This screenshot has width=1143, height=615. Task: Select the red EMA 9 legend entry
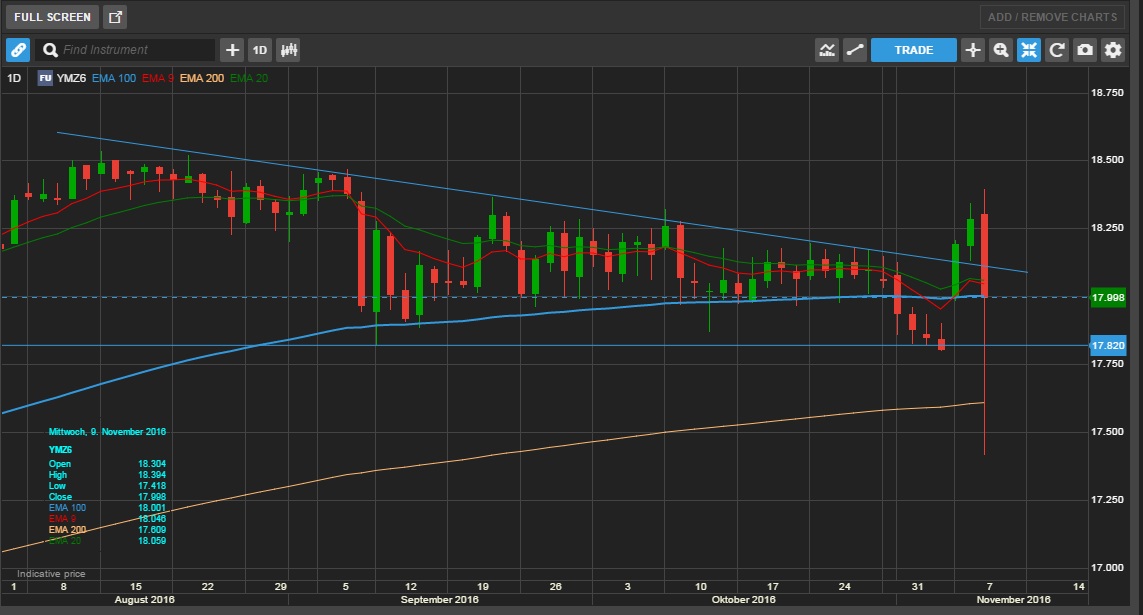click(x=156, y=77)
